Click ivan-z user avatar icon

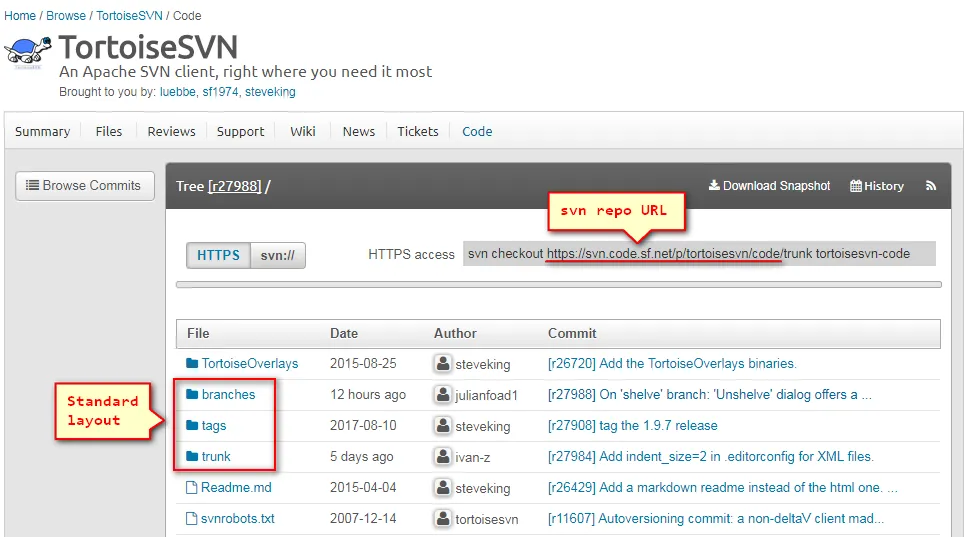pos(443,457)
